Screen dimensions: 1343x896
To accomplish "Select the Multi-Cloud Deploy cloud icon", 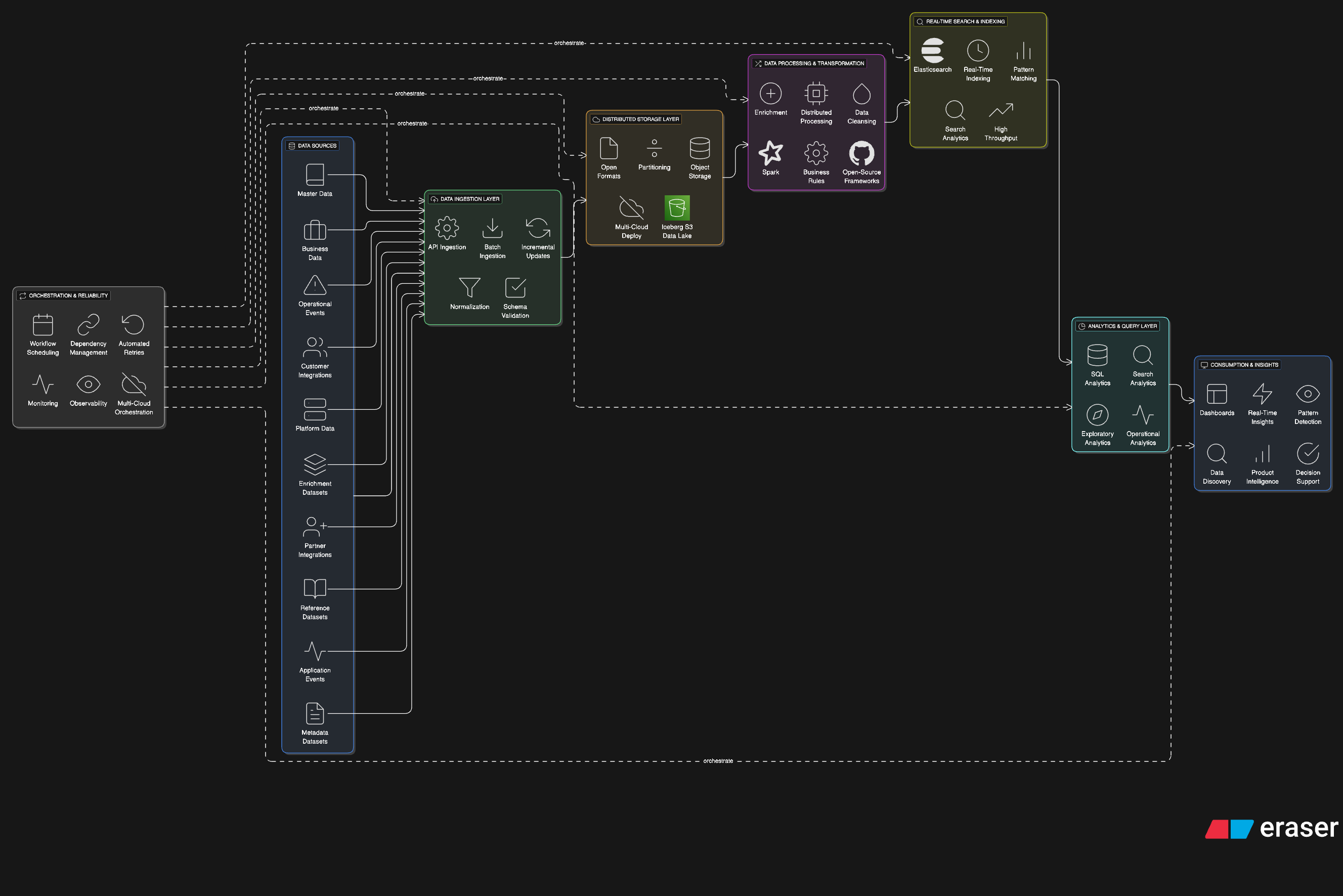I will pyautogui.click(x=631, y=208).
